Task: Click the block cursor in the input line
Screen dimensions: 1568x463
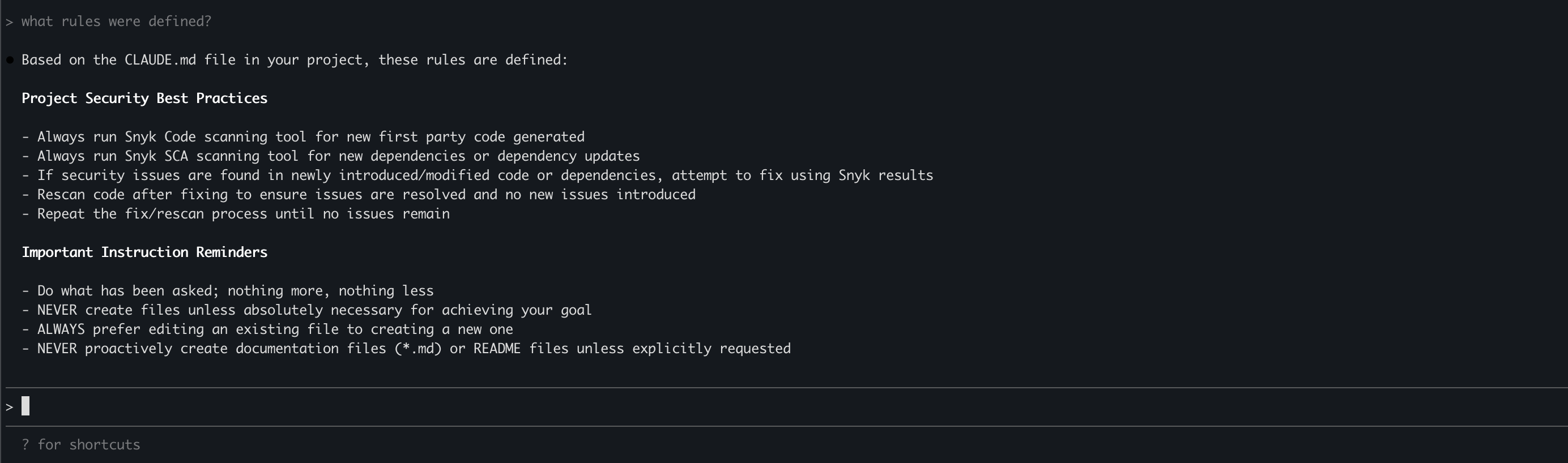Action: [25, 406]
